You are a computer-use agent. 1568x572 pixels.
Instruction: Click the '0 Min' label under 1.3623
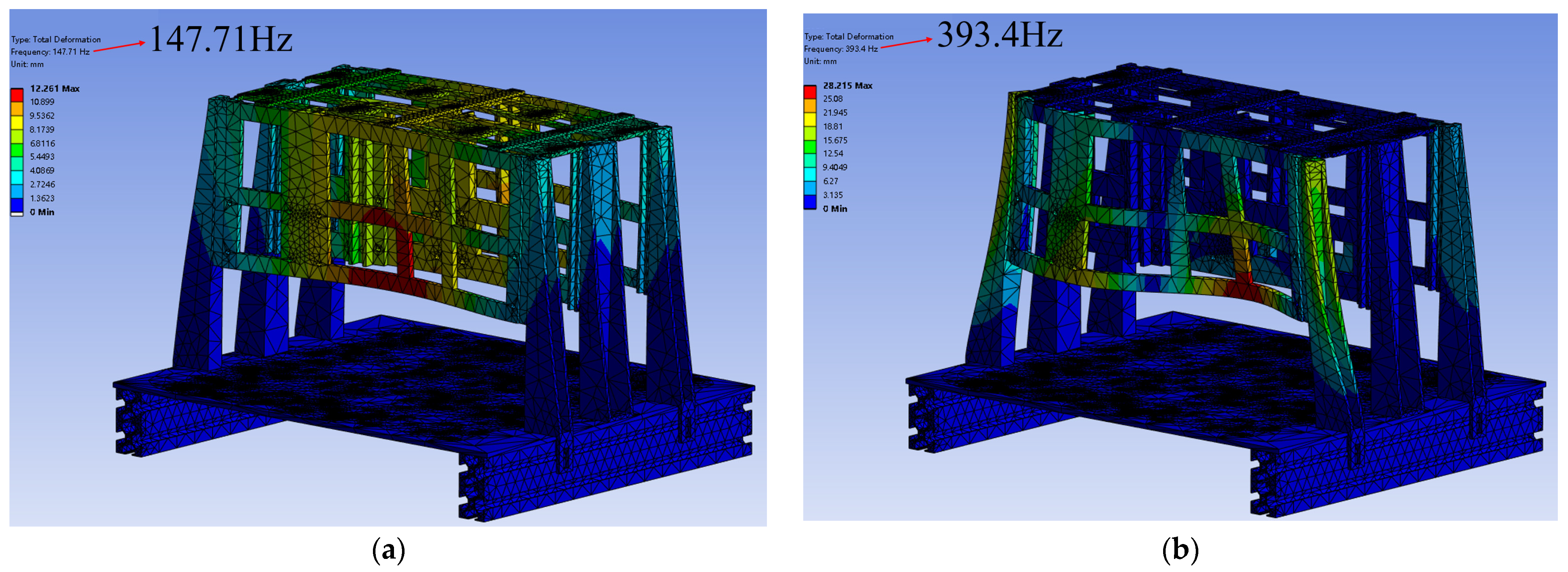pos(42,212)
